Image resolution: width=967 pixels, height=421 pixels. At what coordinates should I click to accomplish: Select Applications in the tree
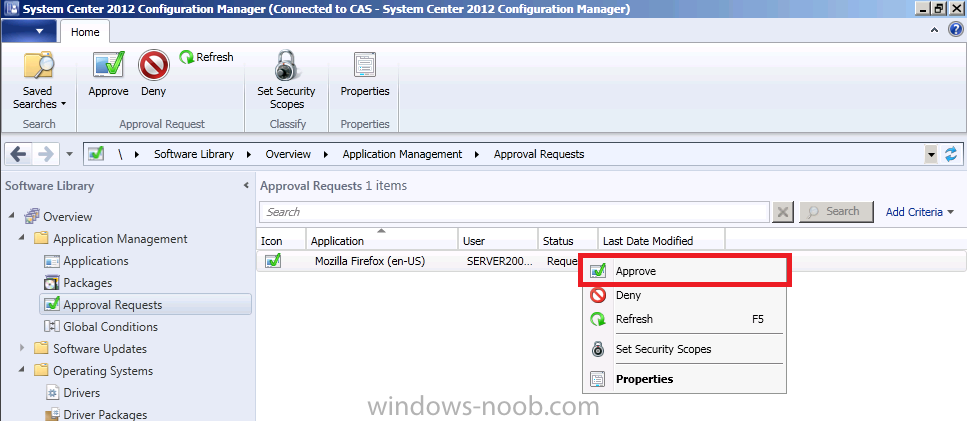87,261
